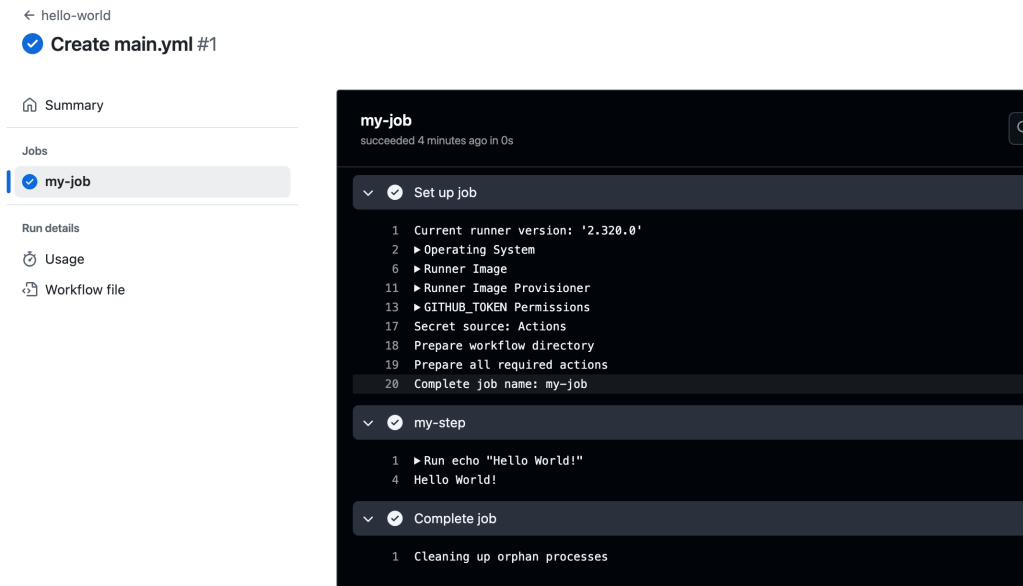Collapse the Set up job step
This screenshot has height=586, width=1023.
pyautogui.click(x=368, y=193)
